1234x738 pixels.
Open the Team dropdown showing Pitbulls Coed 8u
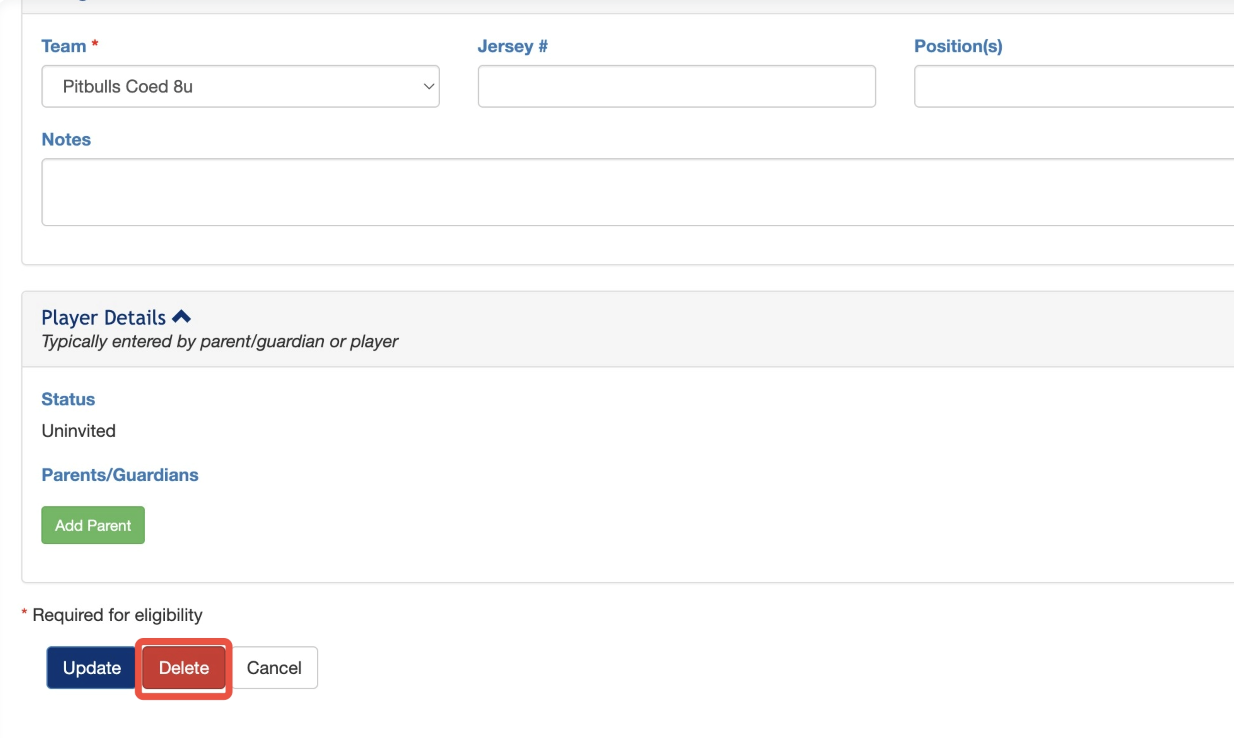(240, 87)
